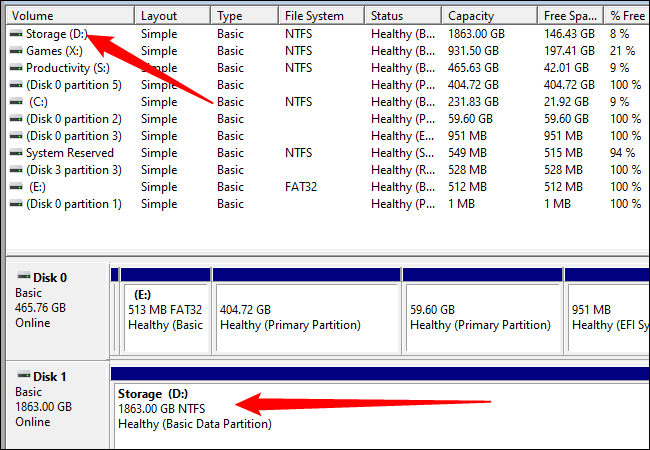Click the Storage (D:) volume drive icon

(16, 34)
